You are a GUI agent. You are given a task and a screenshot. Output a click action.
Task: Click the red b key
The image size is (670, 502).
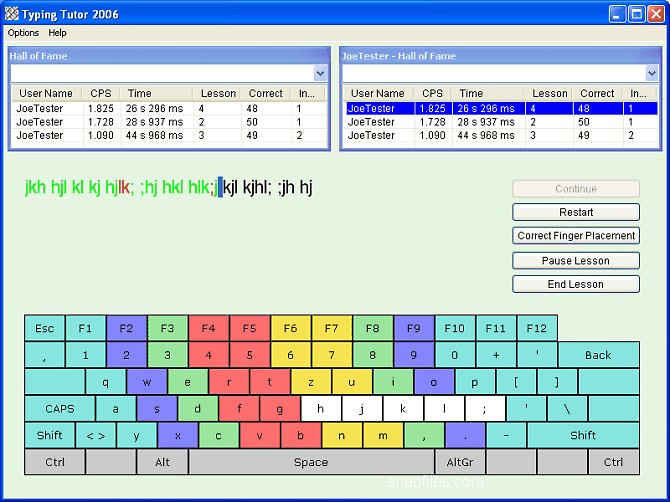[x=300, y=435]
